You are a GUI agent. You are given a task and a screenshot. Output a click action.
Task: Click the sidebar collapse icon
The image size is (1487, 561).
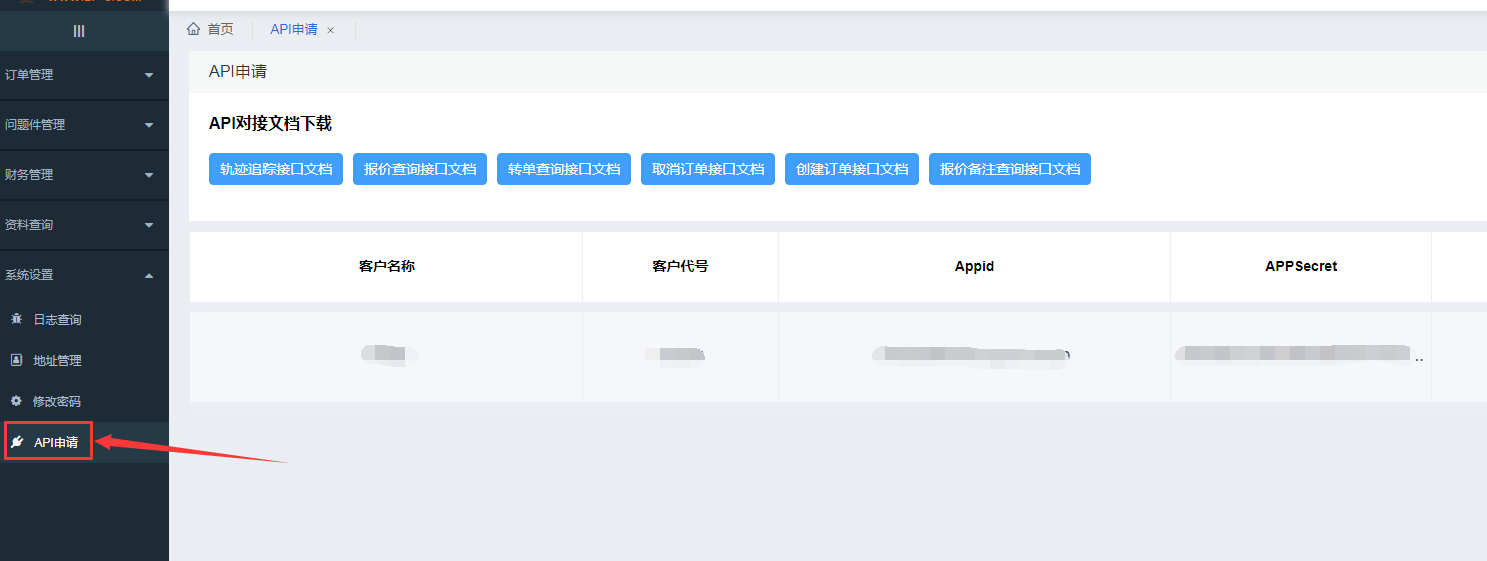tap(79, 31)
